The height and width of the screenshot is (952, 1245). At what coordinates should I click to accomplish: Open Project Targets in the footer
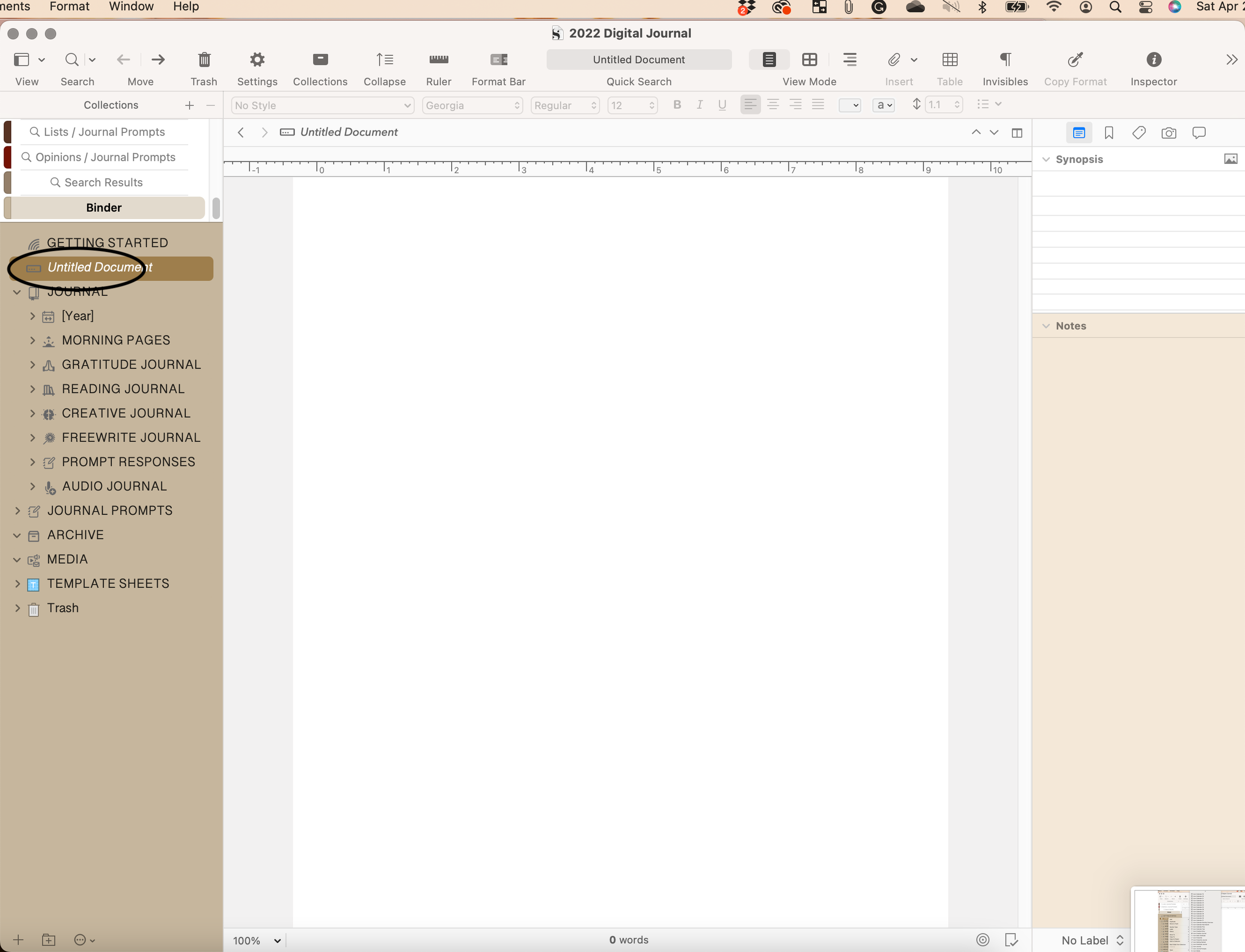pyautogui.click(x=983, y=940)
